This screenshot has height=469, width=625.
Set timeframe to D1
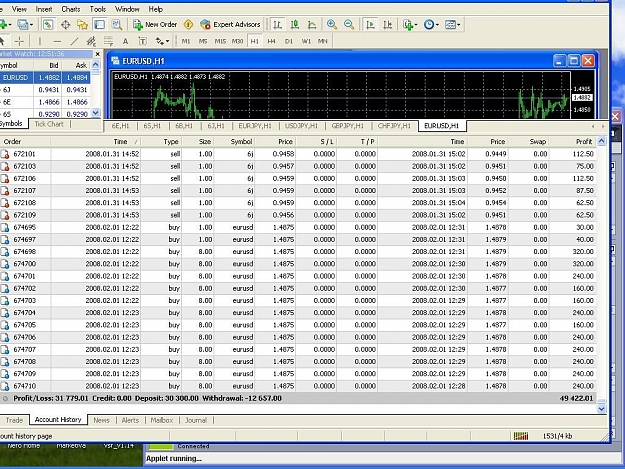click(x=289, y=41)
